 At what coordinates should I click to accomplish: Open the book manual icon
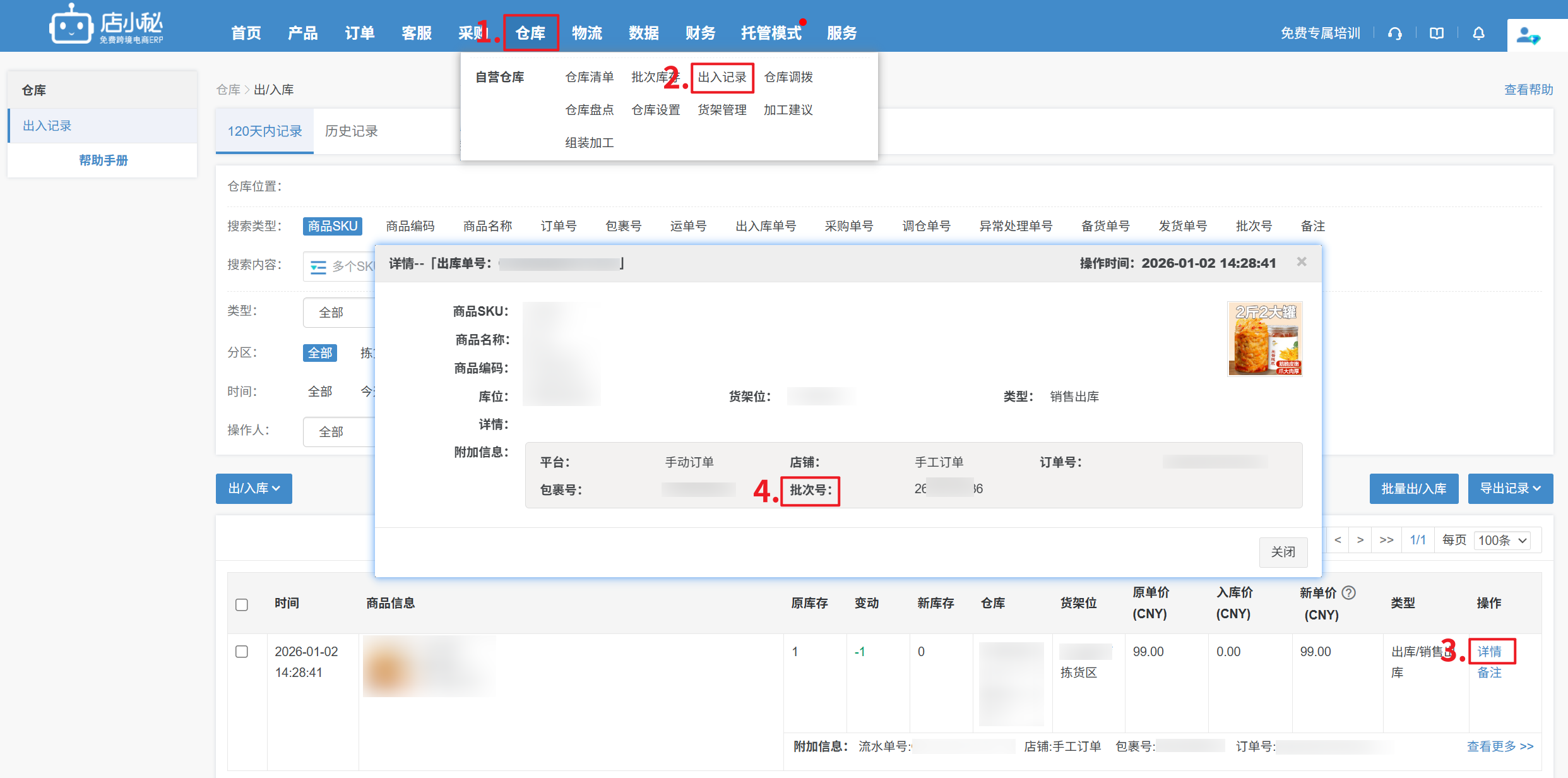tap(1437, 33)
